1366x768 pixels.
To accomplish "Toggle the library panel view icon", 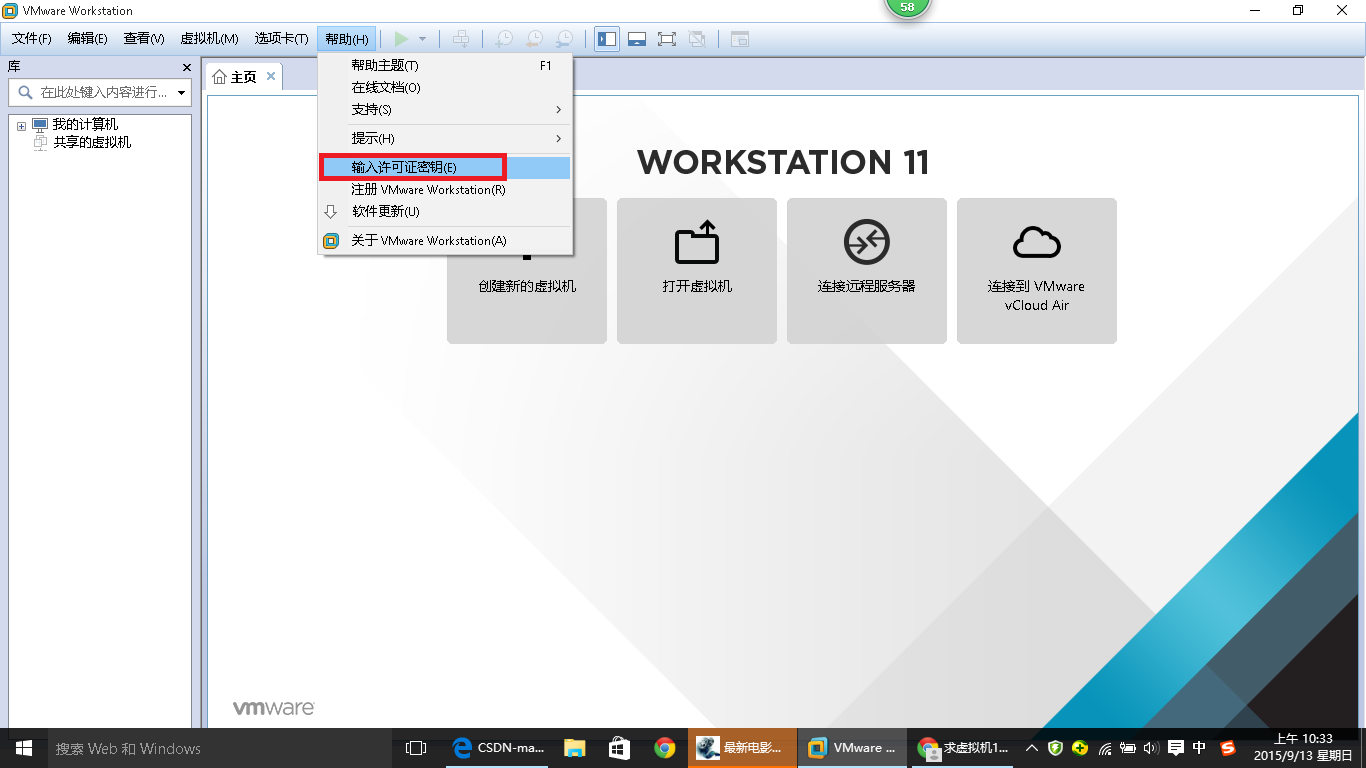I will [x=607, y=39].
